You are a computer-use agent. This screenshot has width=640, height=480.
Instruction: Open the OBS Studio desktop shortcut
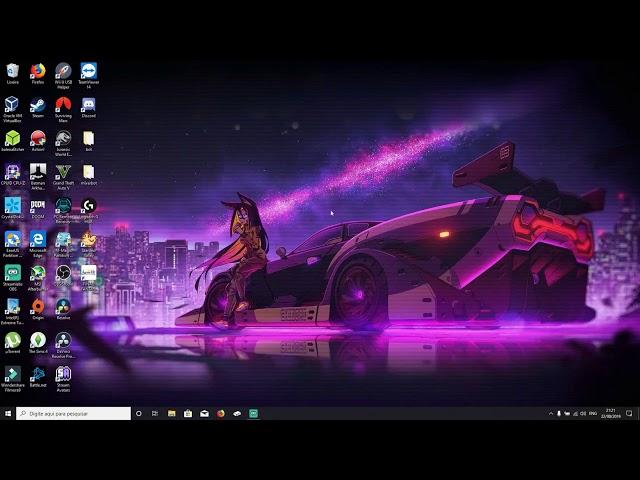[63, 276]
